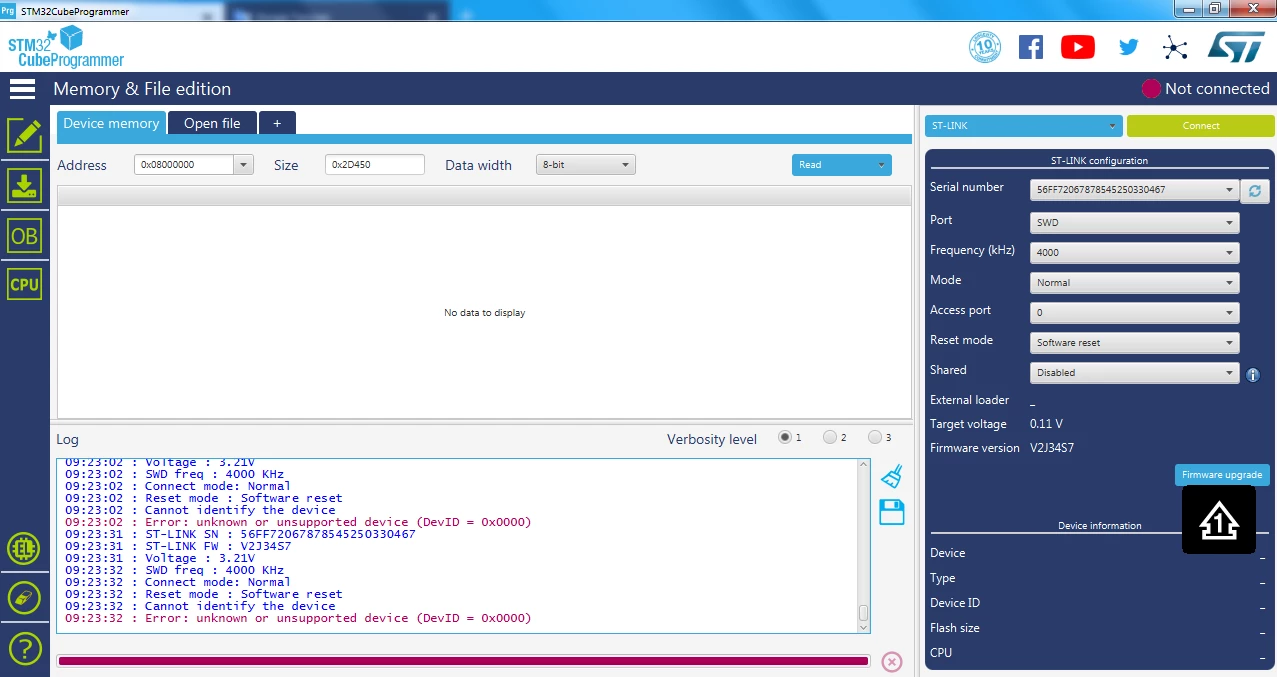The height and width of the screenshot is (677, 1277).
Task: Add a new tab with plus
Action: click(x=277, y=123)
